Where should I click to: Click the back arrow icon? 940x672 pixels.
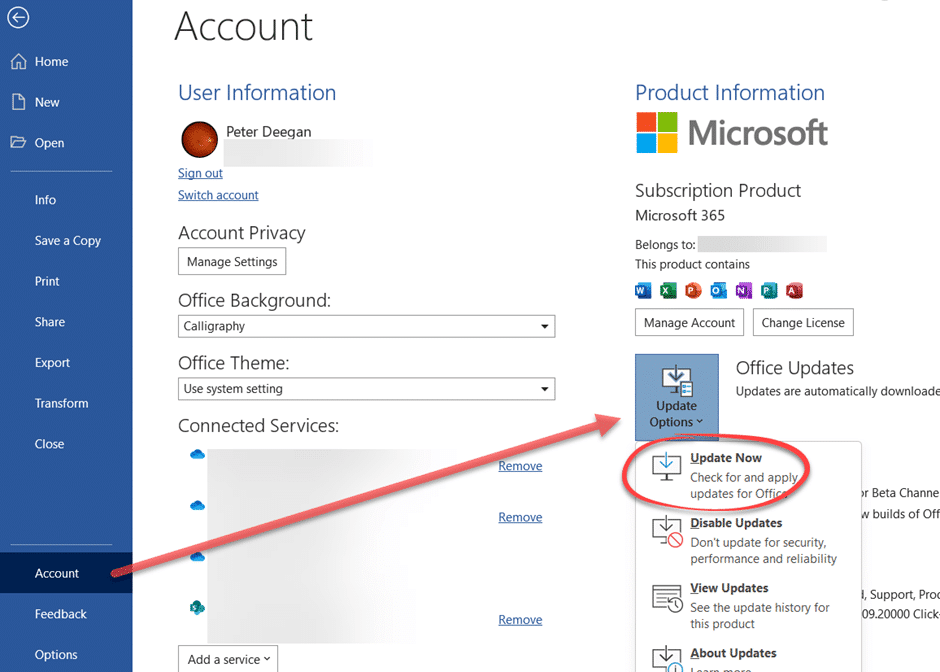click(18, 17)
